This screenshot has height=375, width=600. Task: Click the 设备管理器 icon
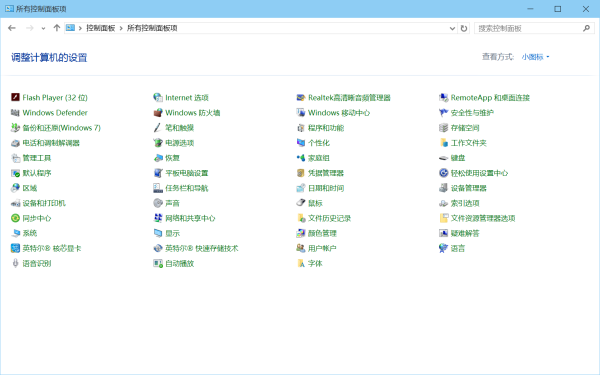pos(443,188)
